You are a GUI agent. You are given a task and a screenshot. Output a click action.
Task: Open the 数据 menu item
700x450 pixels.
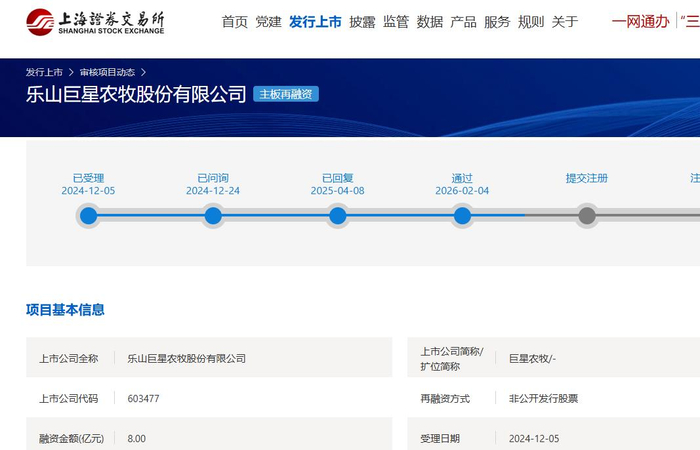(430, 22)
